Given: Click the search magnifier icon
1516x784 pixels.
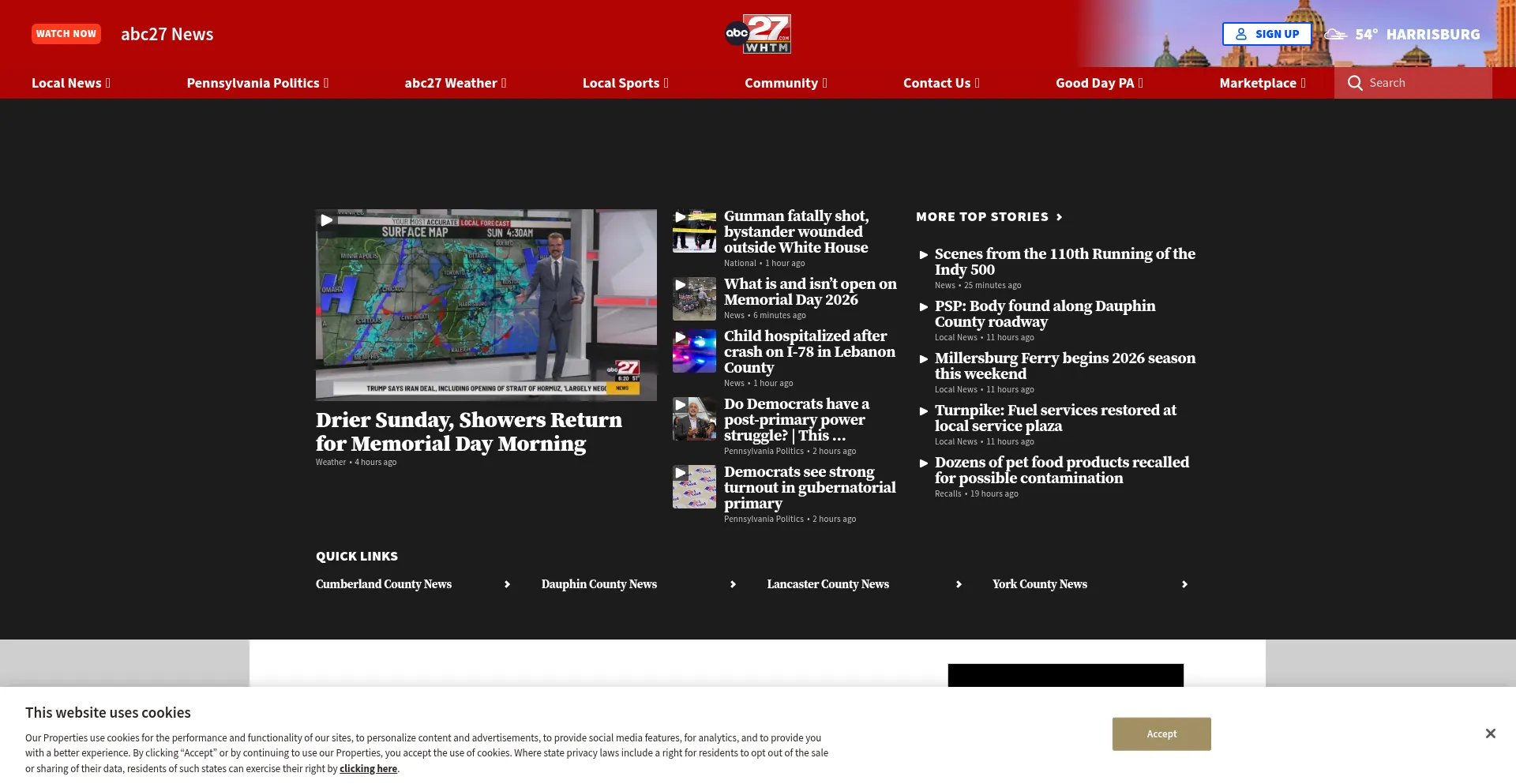Looking at the screenshot, I should point(1355,83).
